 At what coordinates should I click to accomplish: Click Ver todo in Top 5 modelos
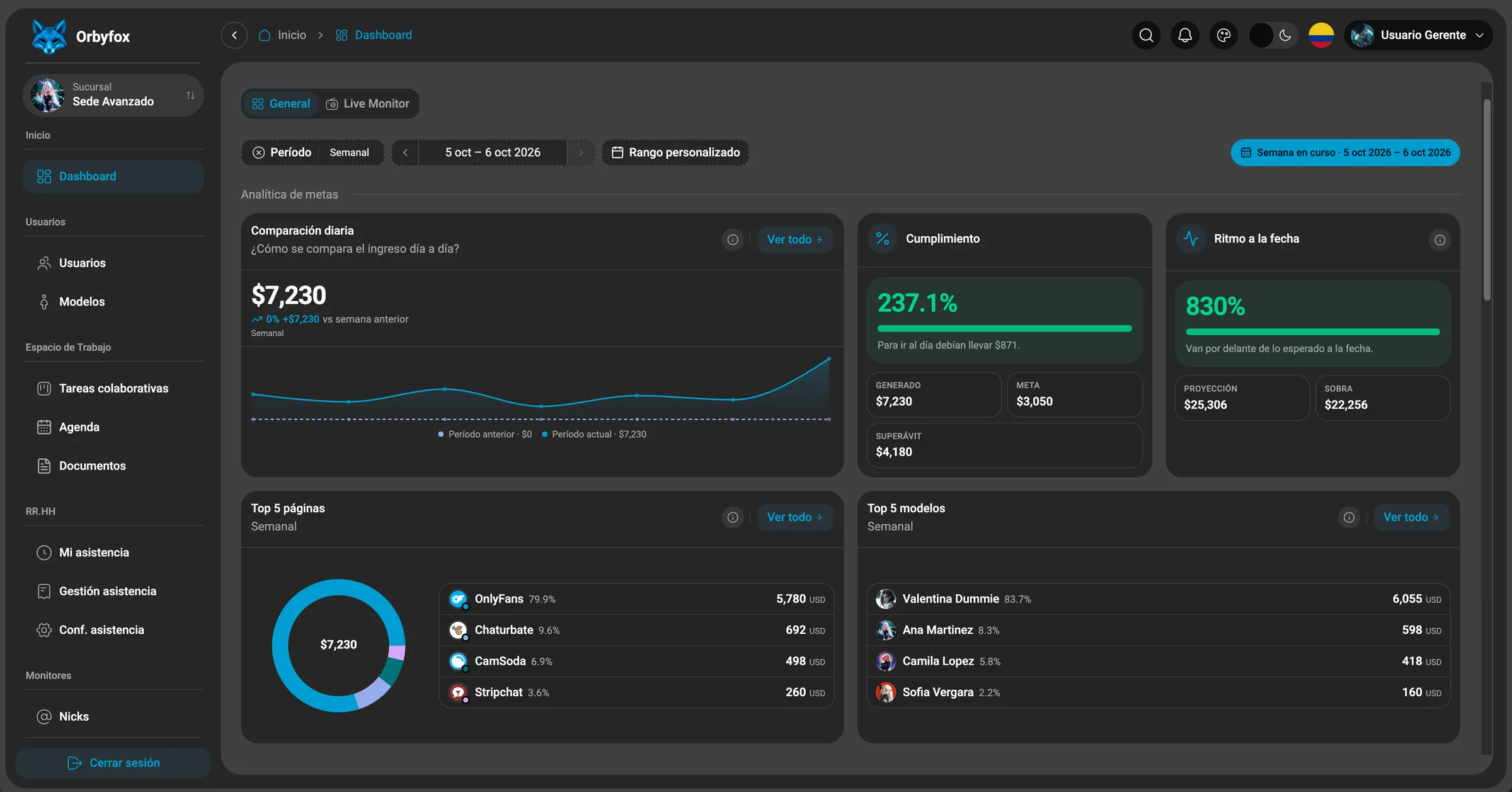pos(1411,517)
